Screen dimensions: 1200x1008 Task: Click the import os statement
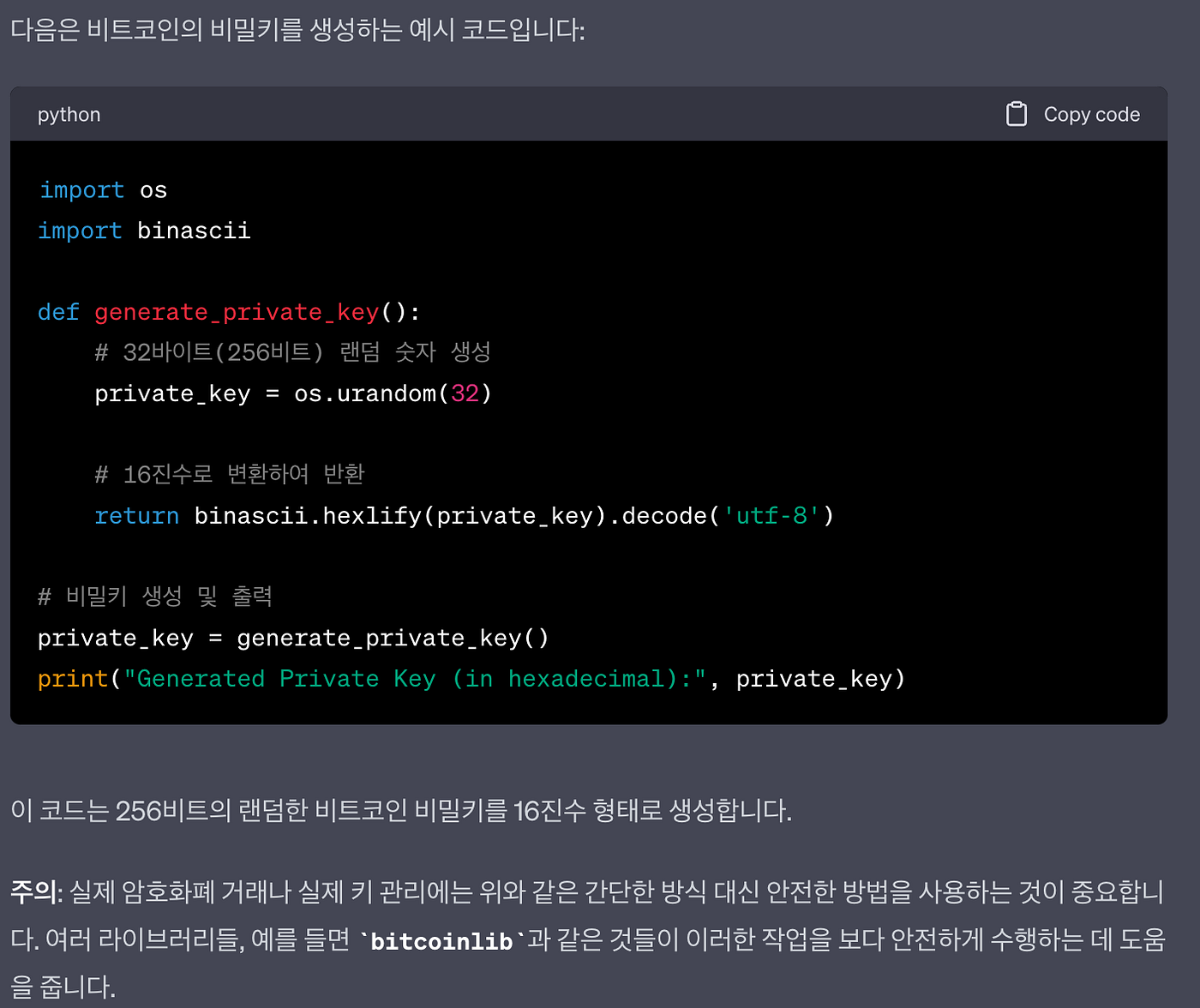[x=102, y=189]
